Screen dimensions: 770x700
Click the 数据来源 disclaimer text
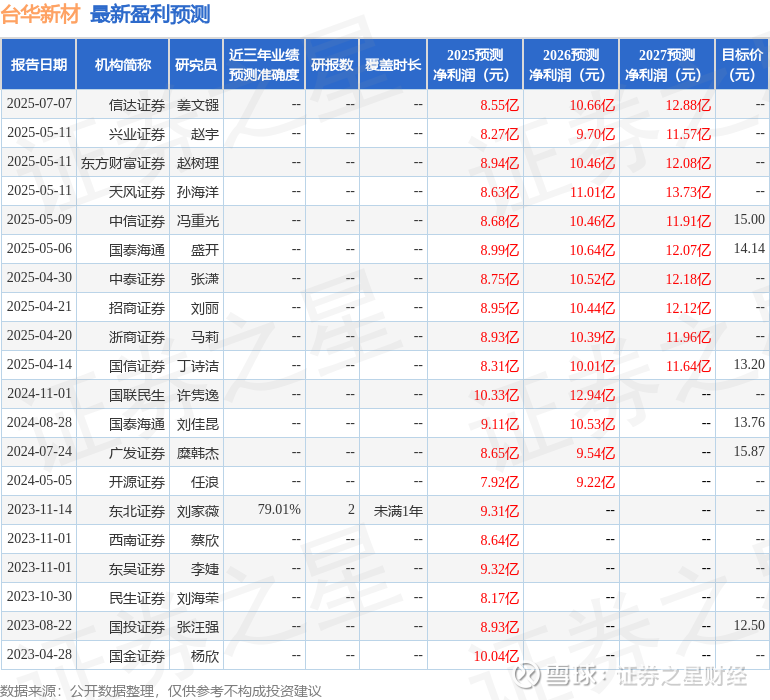coord(161,691)
